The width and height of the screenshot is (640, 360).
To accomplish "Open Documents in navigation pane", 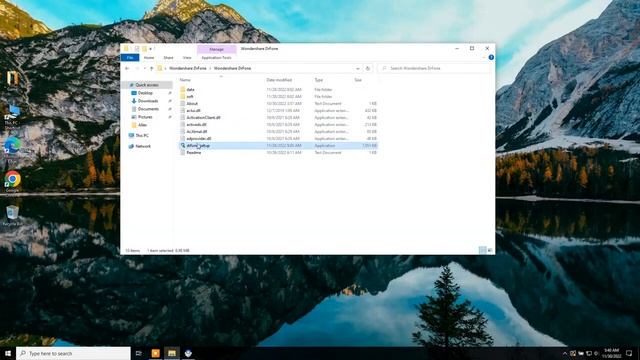I will point(148,109).
